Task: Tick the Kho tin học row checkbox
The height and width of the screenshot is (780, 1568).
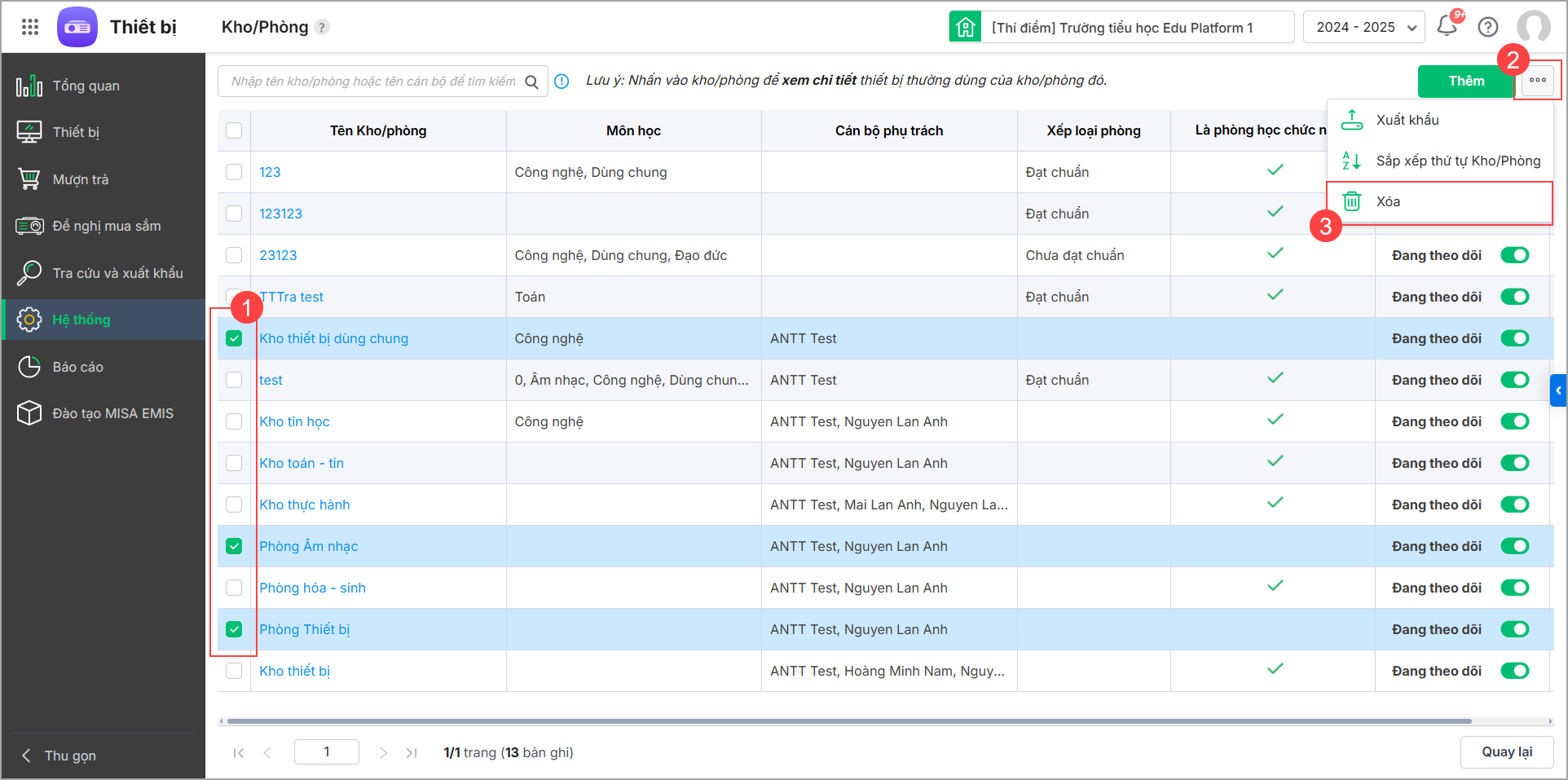Action: click(234, 421)
